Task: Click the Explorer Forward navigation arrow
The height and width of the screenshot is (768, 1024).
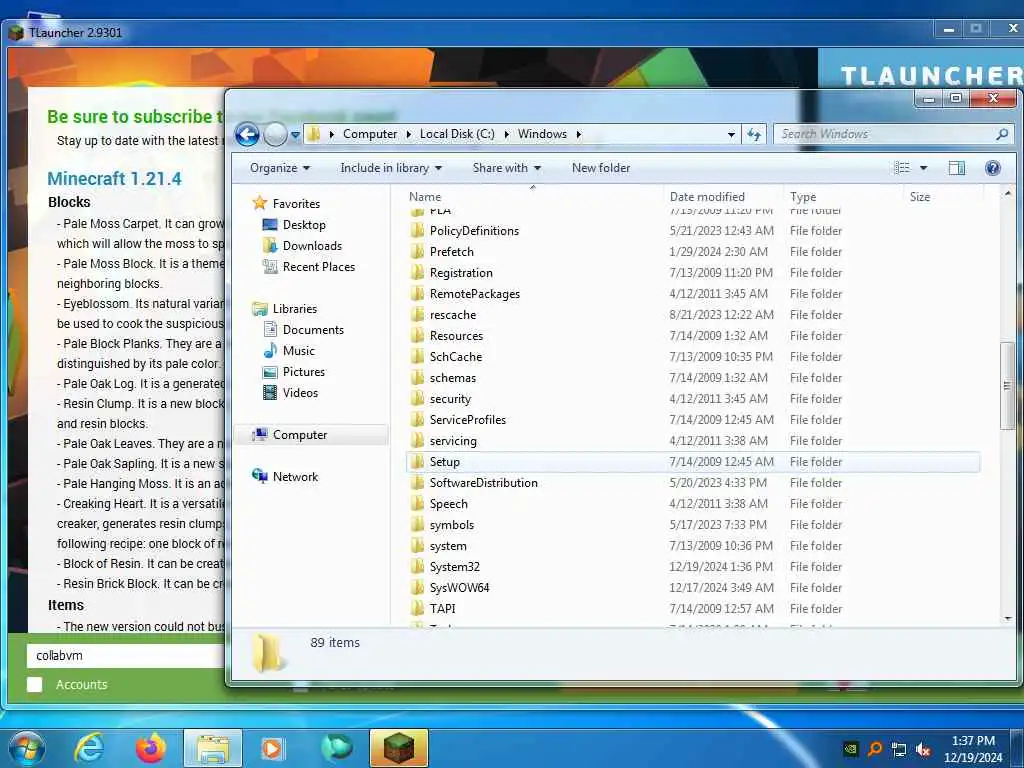Action: (x=275, y=135)
